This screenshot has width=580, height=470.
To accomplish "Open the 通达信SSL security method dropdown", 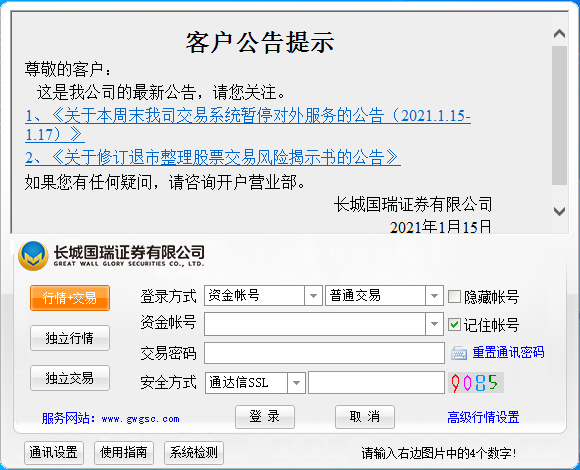I will (296, 383).
